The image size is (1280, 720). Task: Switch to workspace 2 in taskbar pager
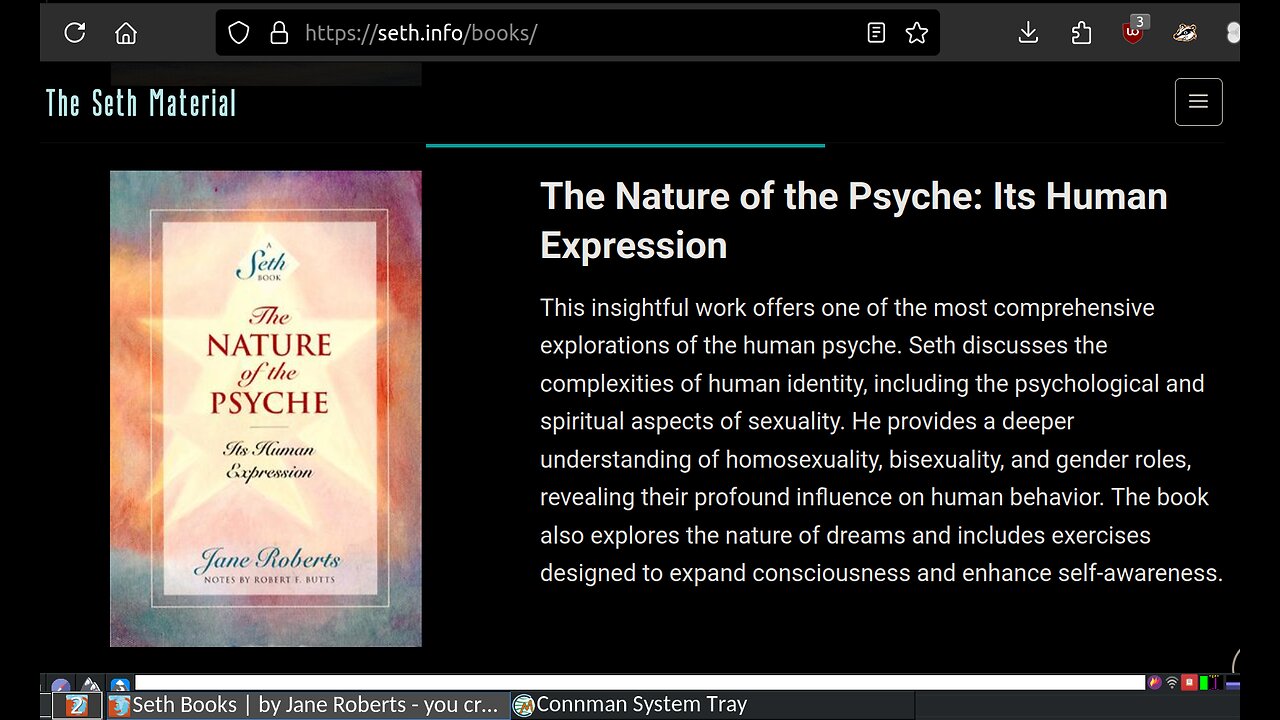(76, 706)
